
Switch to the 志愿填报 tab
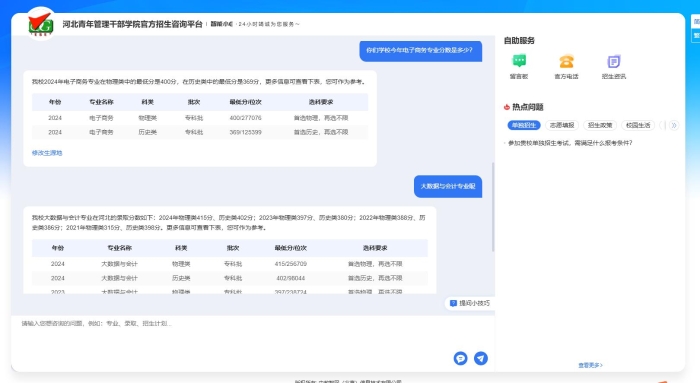pos(562,125)
